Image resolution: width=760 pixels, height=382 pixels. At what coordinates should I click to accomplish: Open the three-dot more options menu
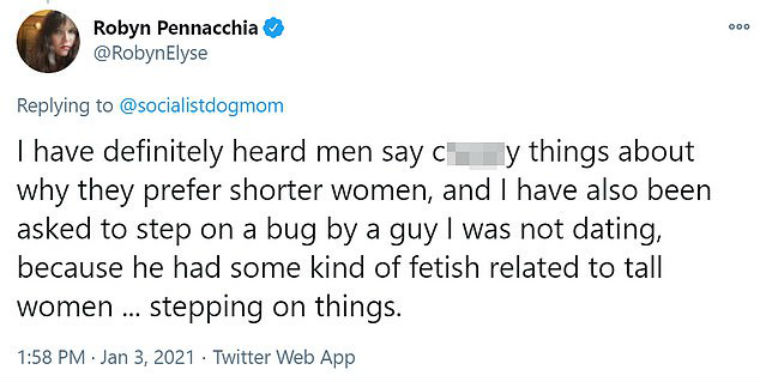[739, 27]
